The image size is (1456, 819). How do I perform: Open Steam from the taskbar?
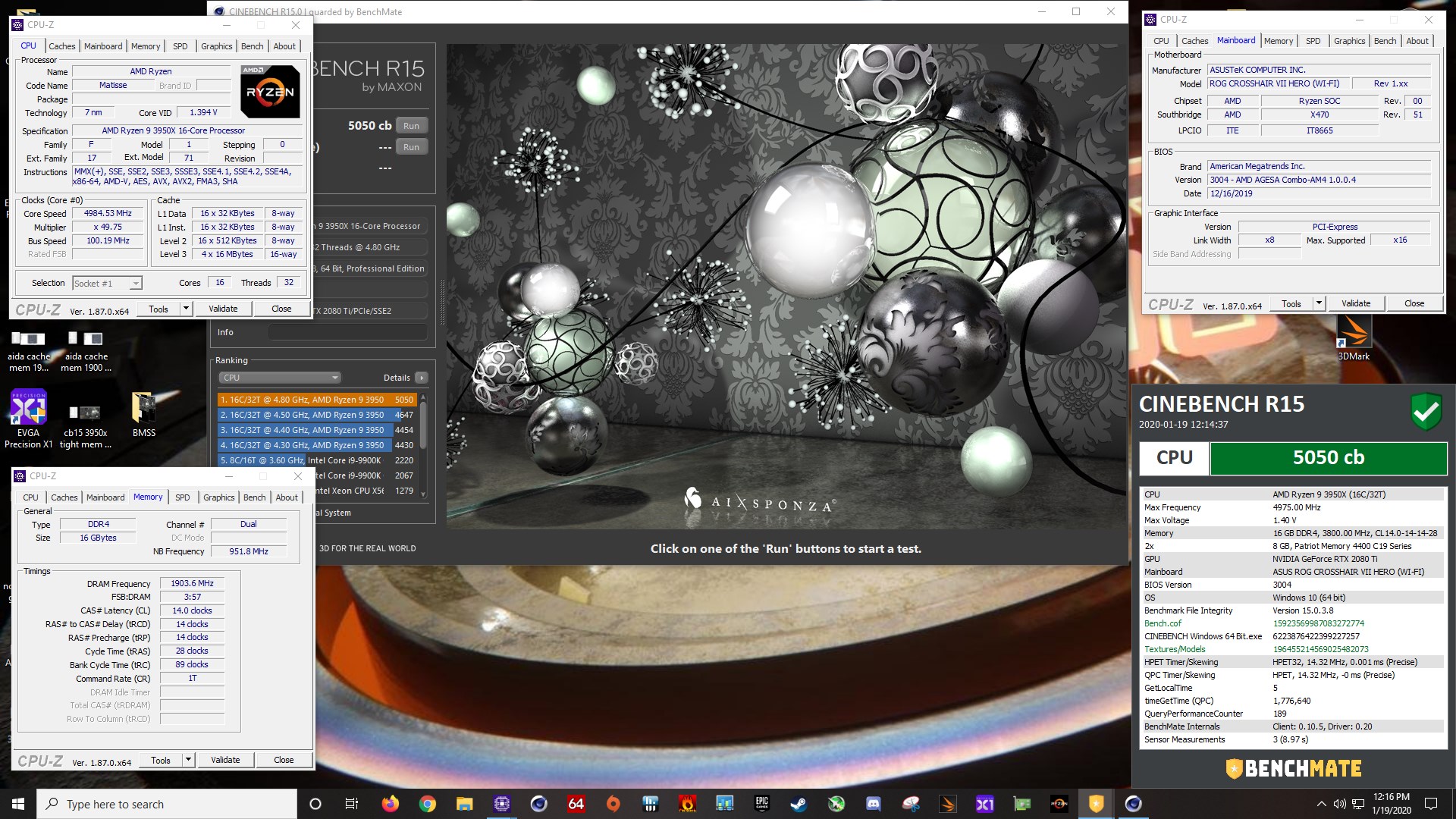pos(799,804)
